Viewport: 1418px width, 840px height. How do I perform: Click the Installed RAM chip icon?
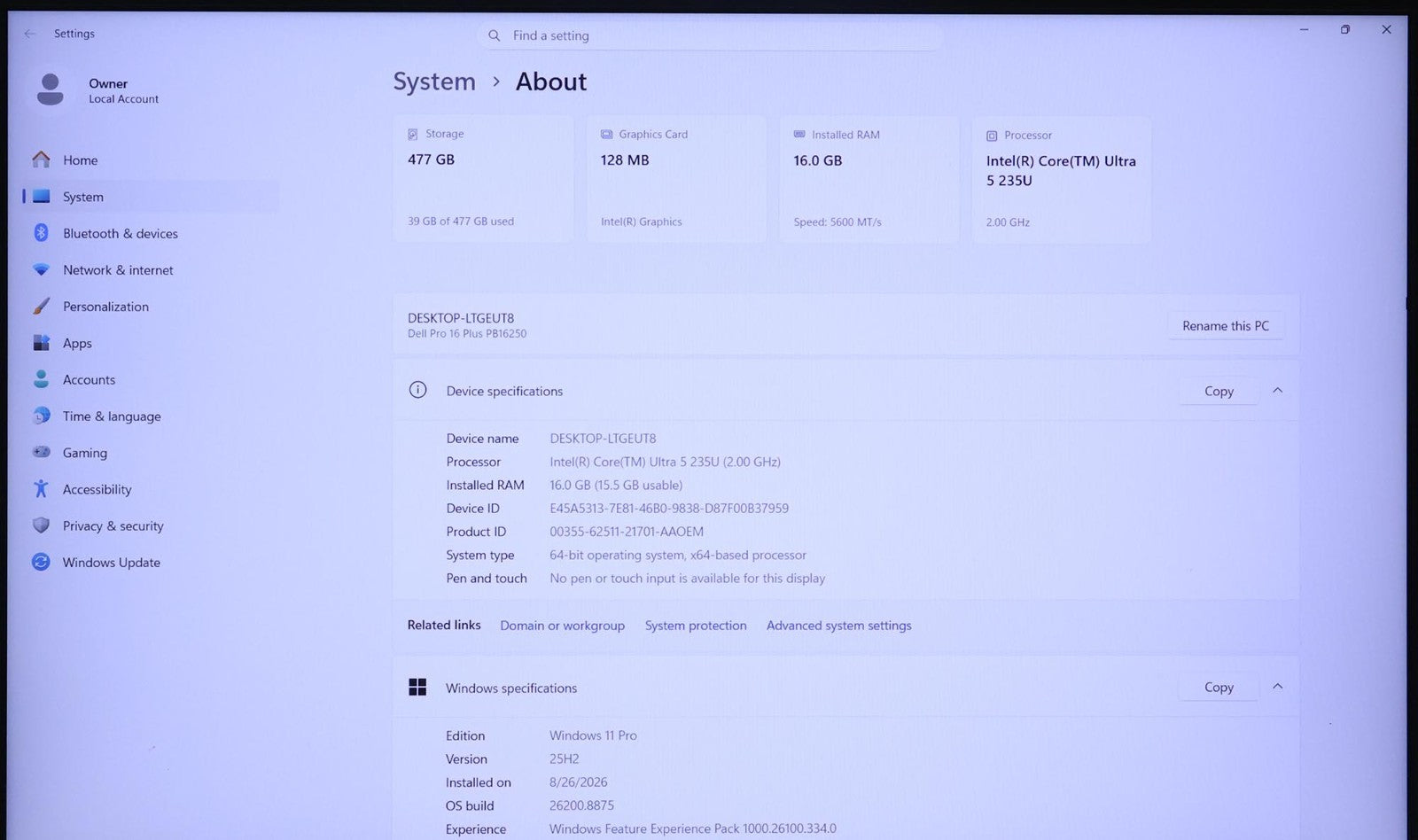tap(799, 135)
